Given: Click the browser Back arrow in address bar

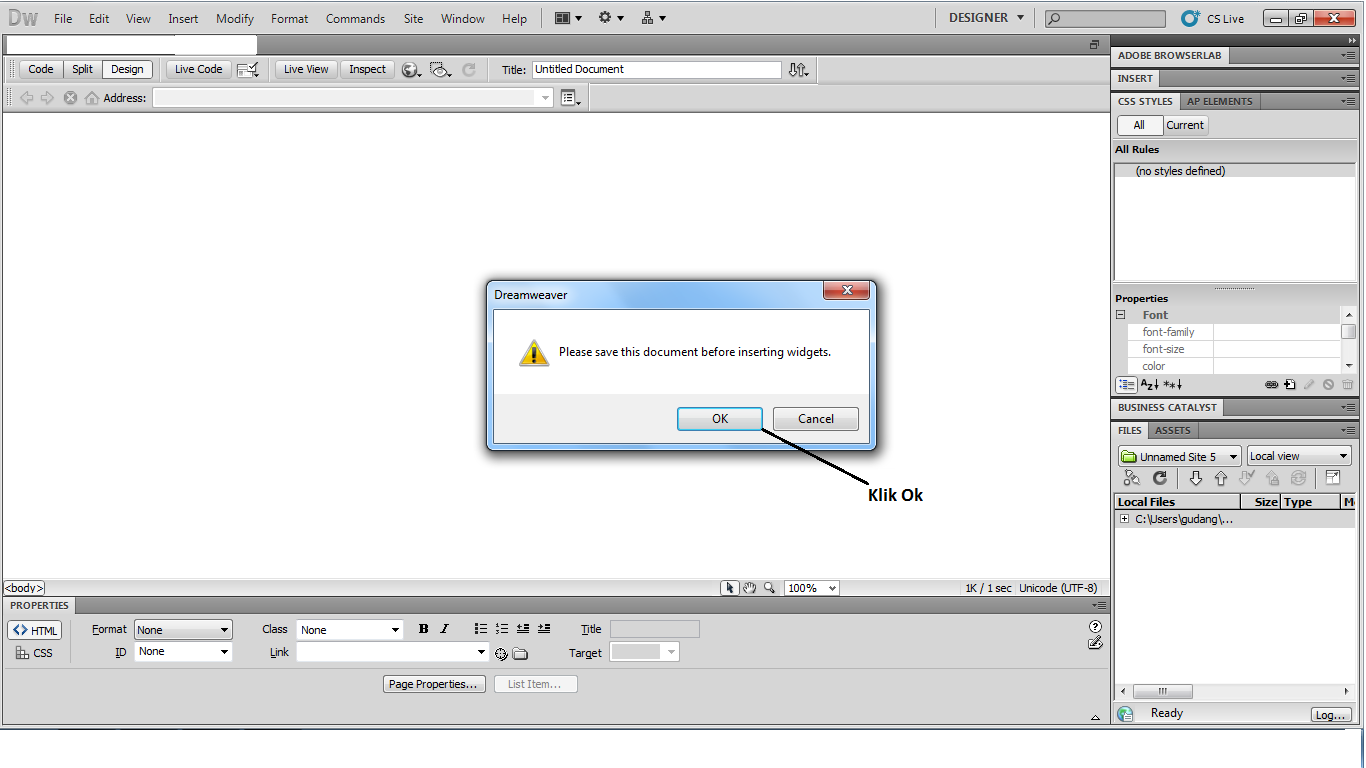Looking at the screenshot, I should [x=27, y=98].
